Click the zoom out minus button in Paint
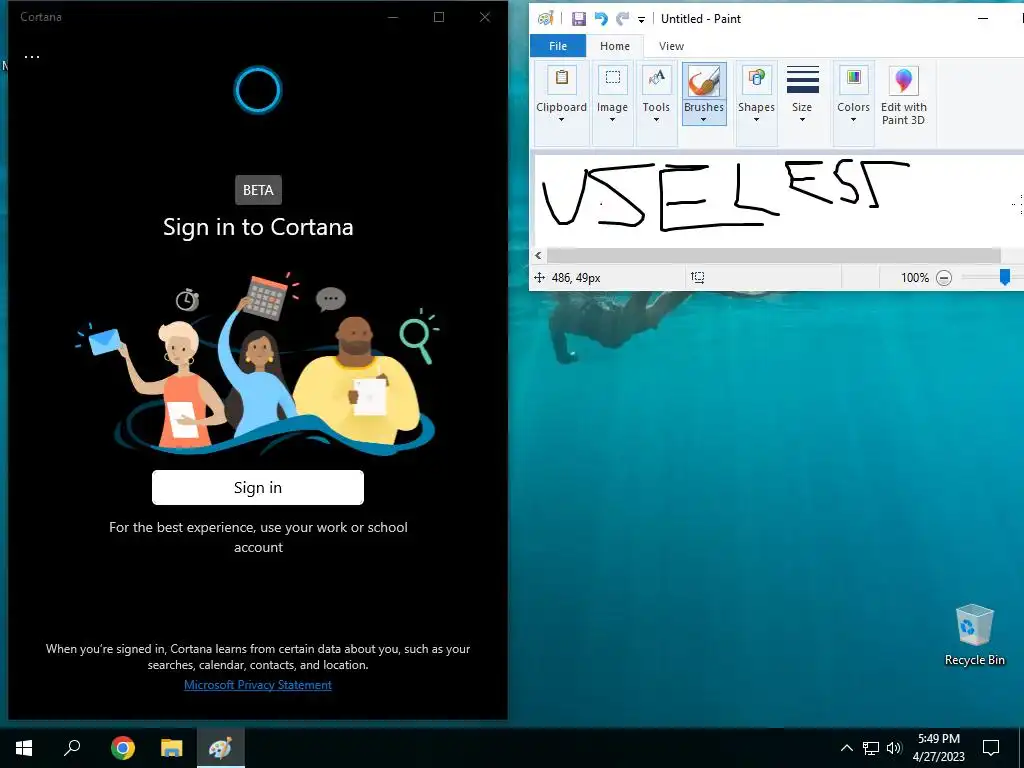The height and width of the screenshot is (768, 1024). click(944, 278)
